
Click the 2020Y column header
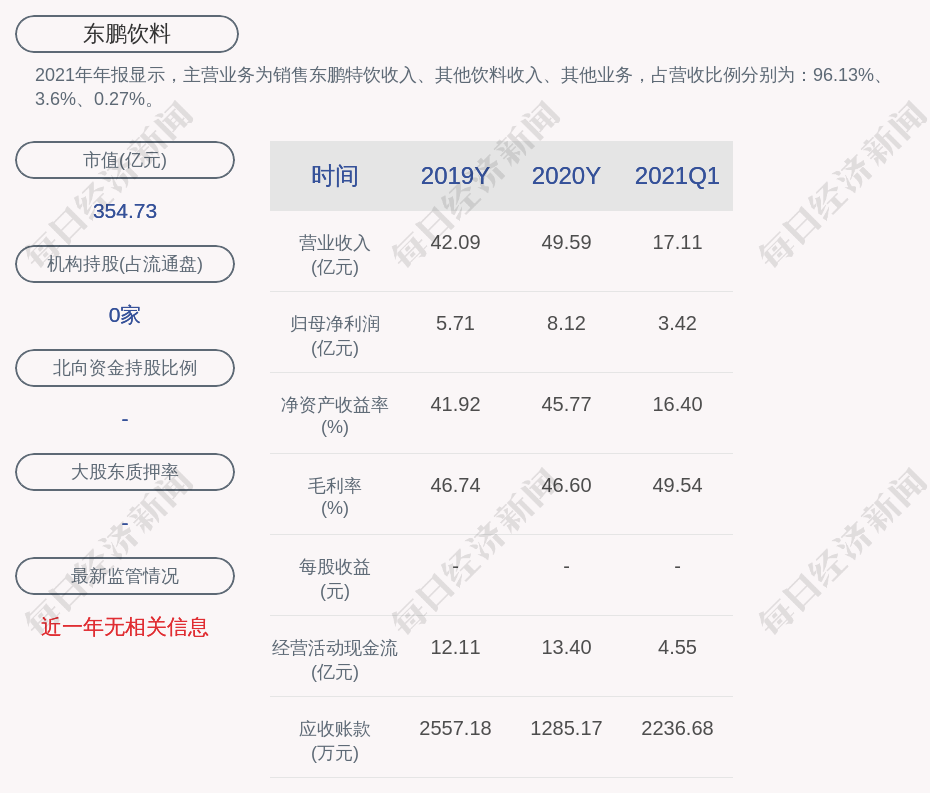566,176
